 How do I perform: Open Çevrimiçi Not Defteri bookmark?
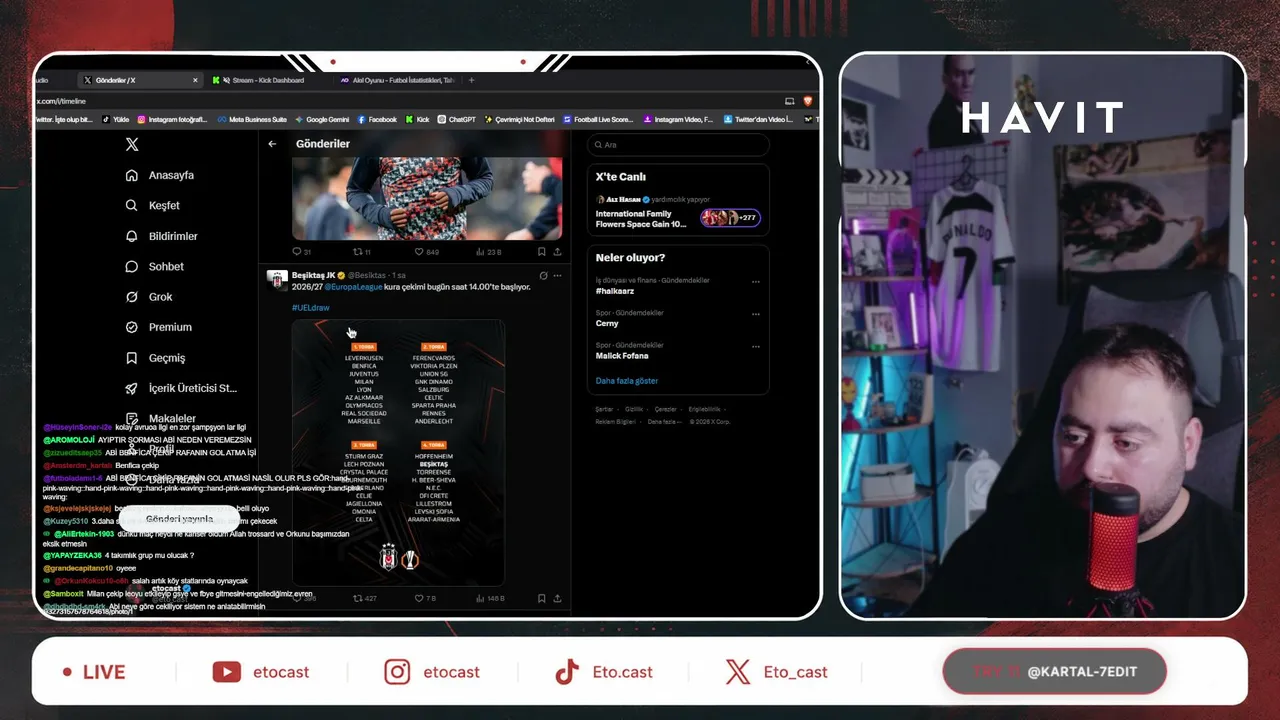[519, 120]
